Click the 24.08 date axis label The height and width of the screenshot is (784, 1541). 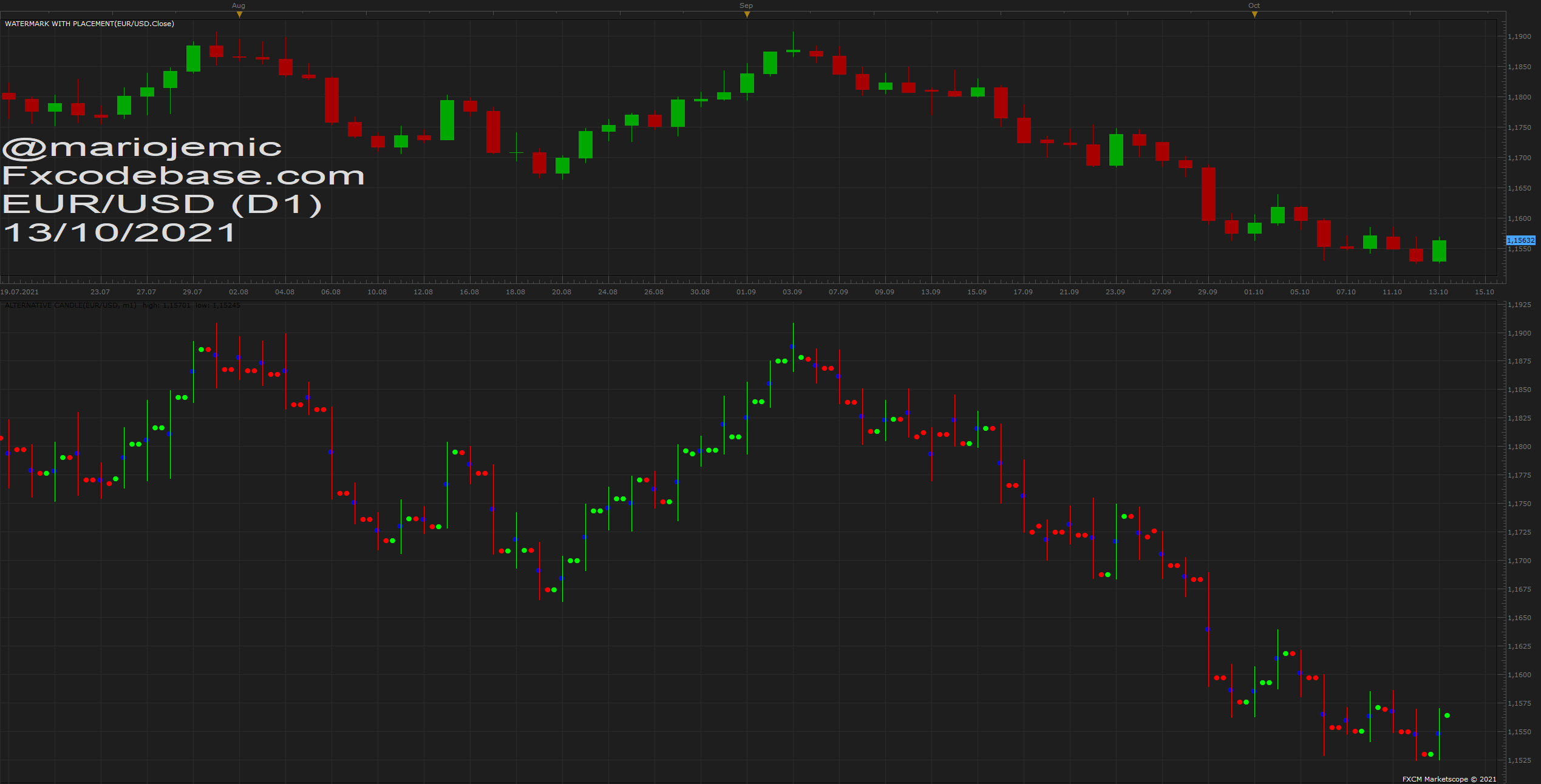pyautogui.click(x=608, y=292)
